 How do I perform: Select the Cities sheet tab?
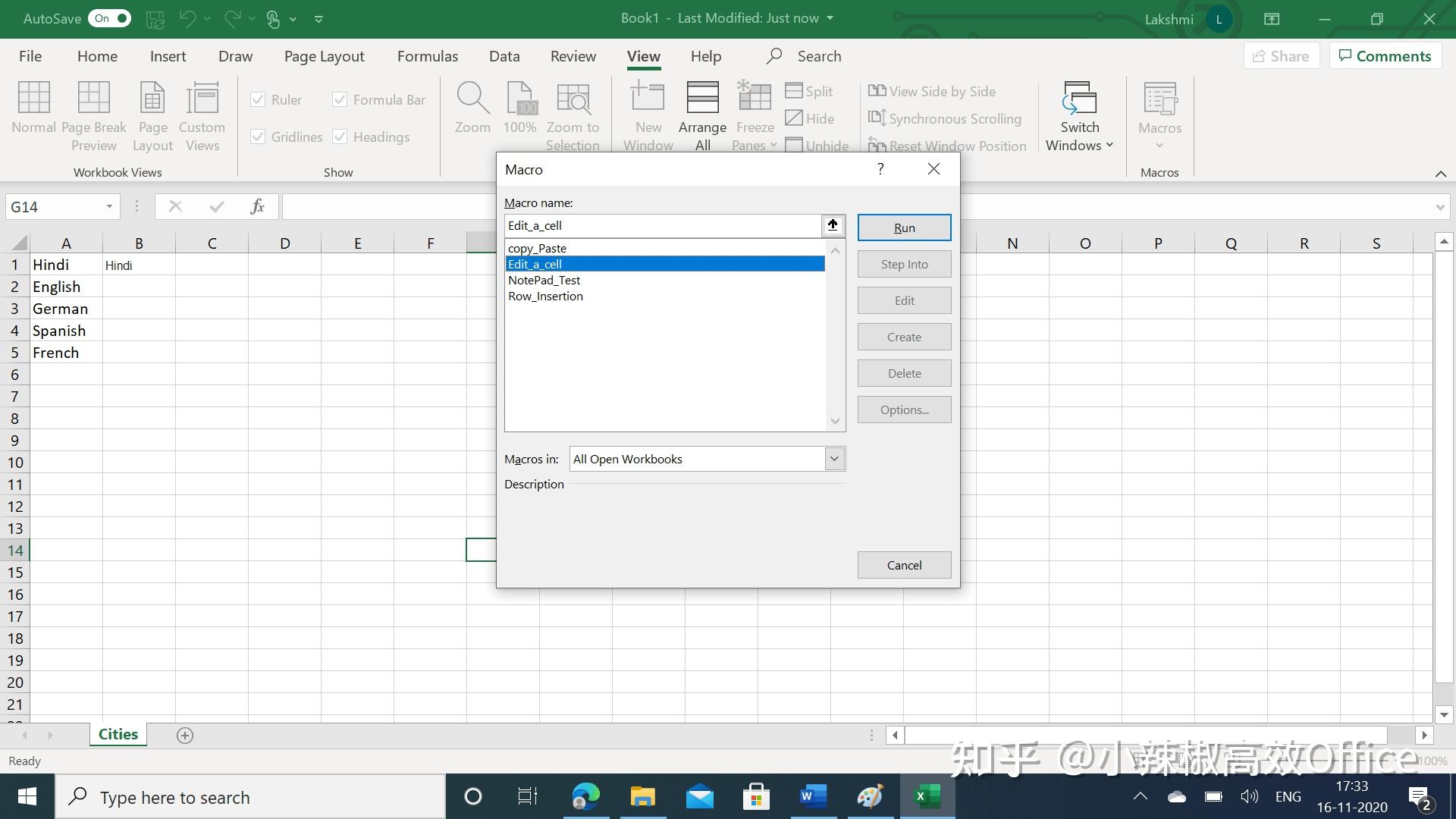pos(118,733)
